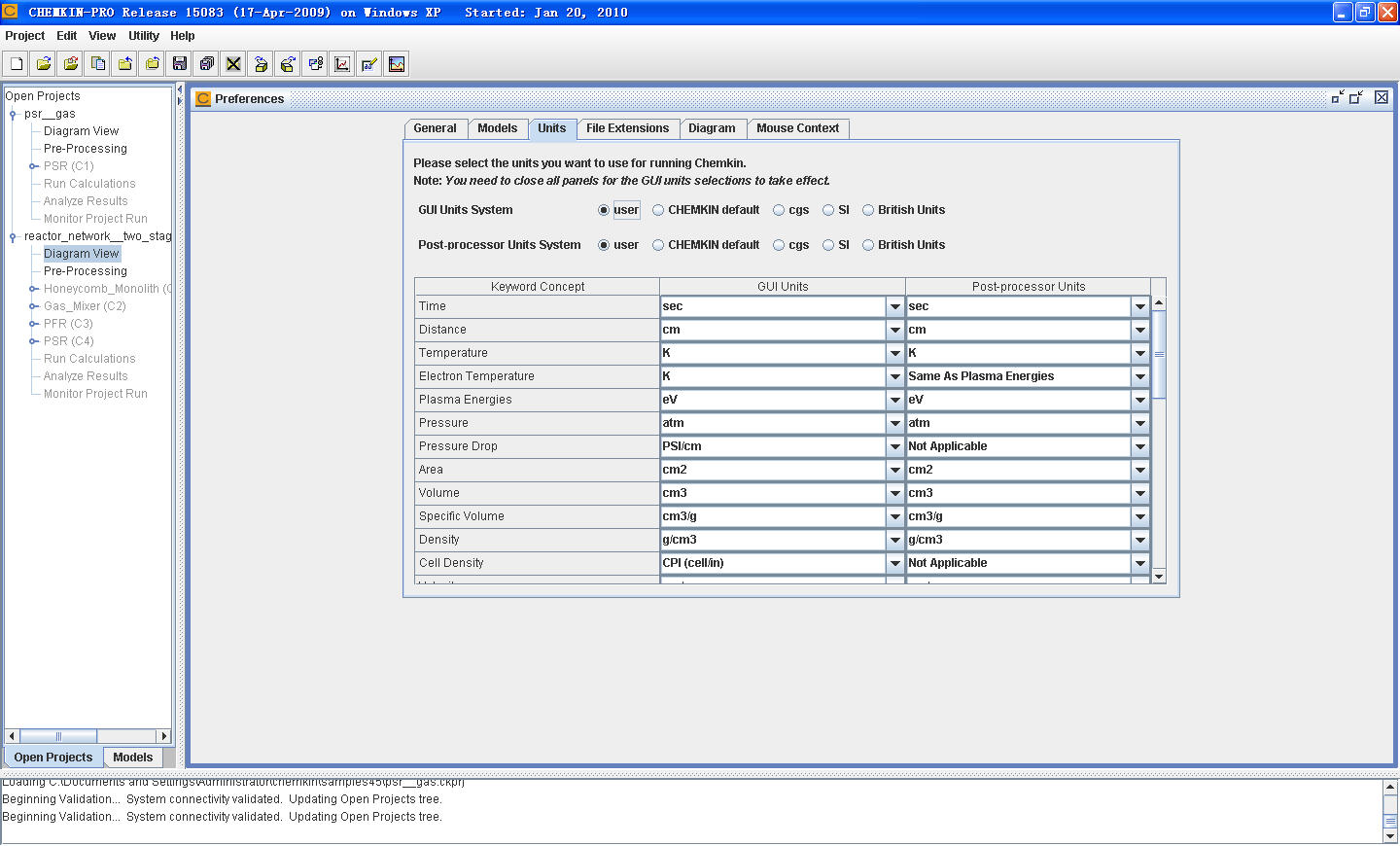Open the Pressure Drop GUI Units dropdown
This screenshot has width=1400, height=846.
point(894,446)
